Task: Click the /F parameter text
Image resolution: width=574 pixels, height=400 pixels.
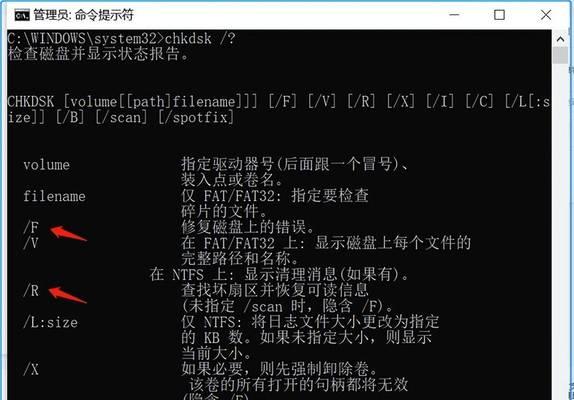Action: click(x=31, y=227)
